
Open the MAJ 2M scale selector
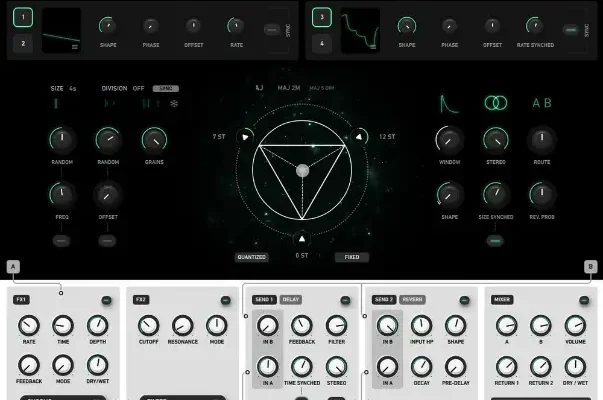[x=291, y=88]
